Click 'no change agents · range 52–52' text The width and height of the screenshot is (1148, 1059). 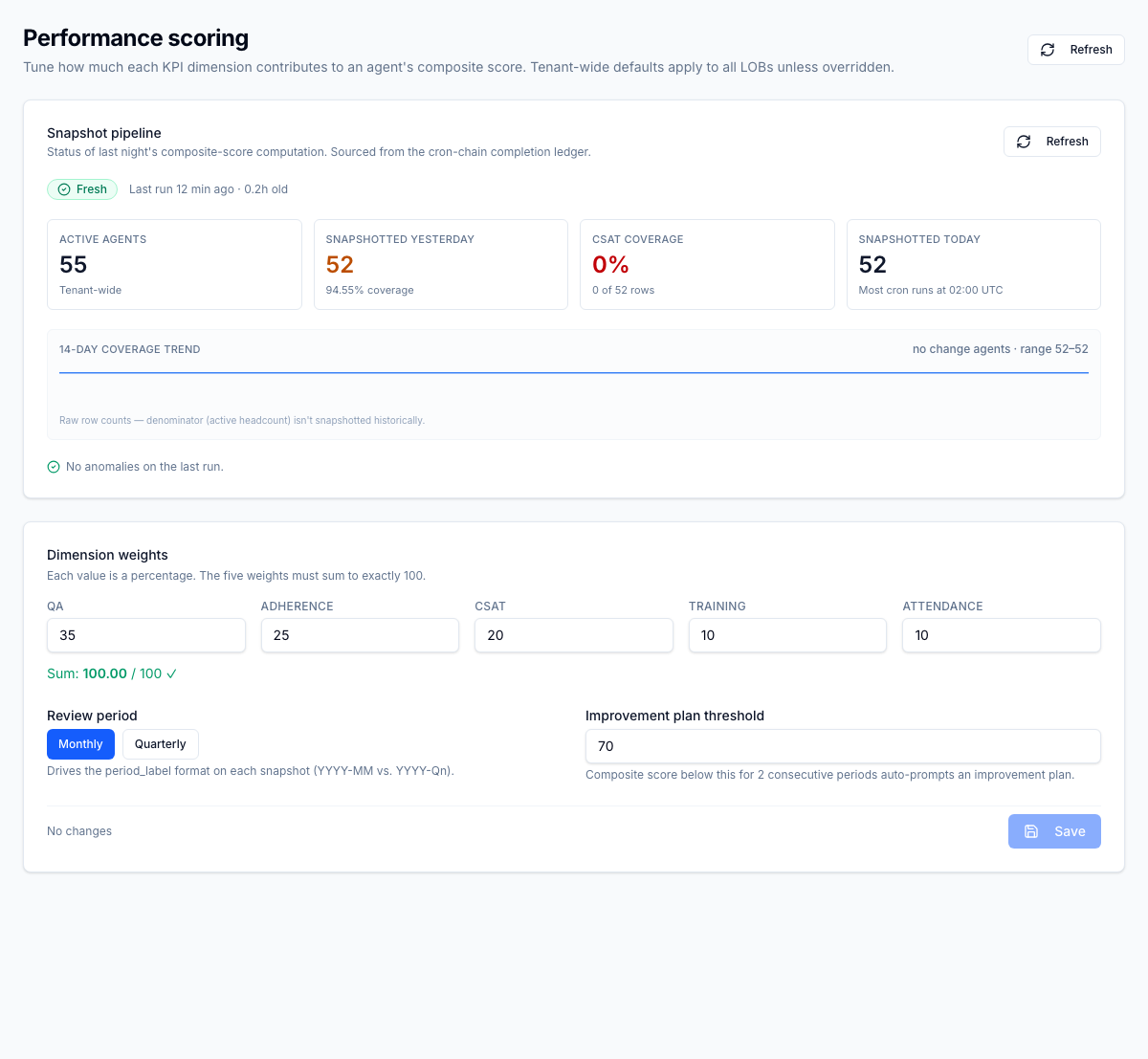pyautogui.click(x=1001, y=349)
